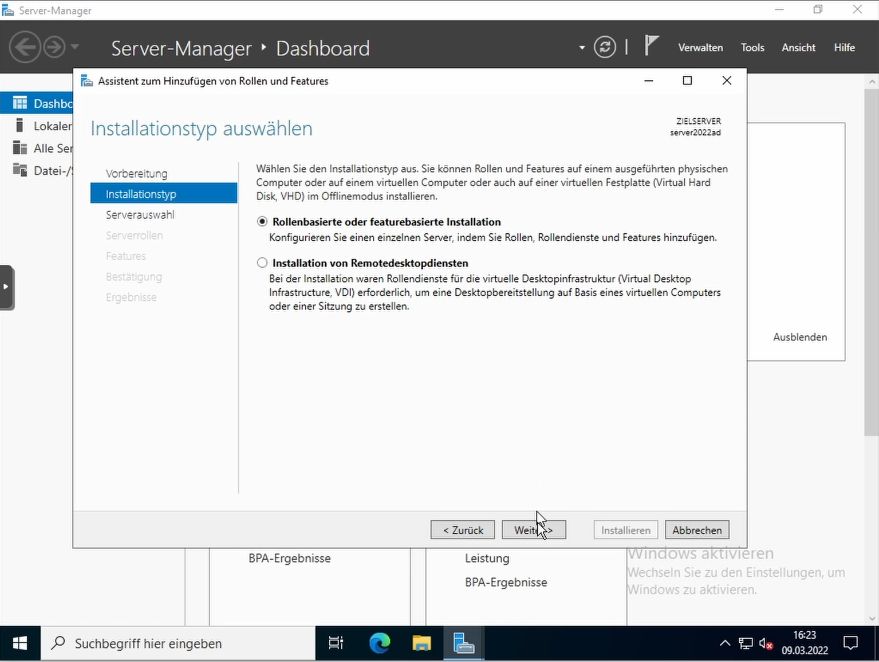The width and height of the screenshot is (879, 662).
Task: Open navigation history dropdown beside forward arrow
Action: click(x=75, y=47)
